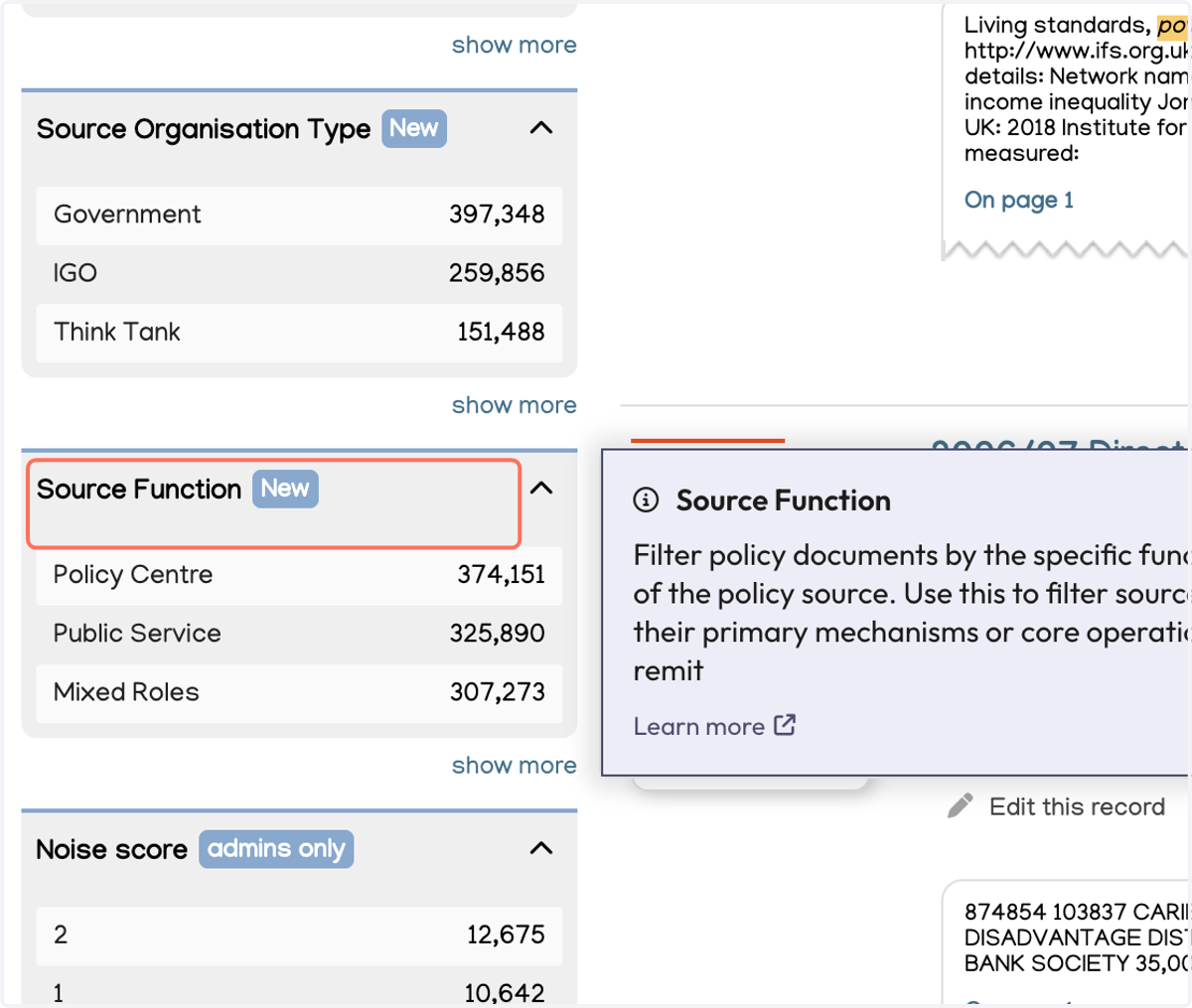Filter by Public Service source function
Image resolution: width=1192 pixels, height=1008 pixels.
299,634
